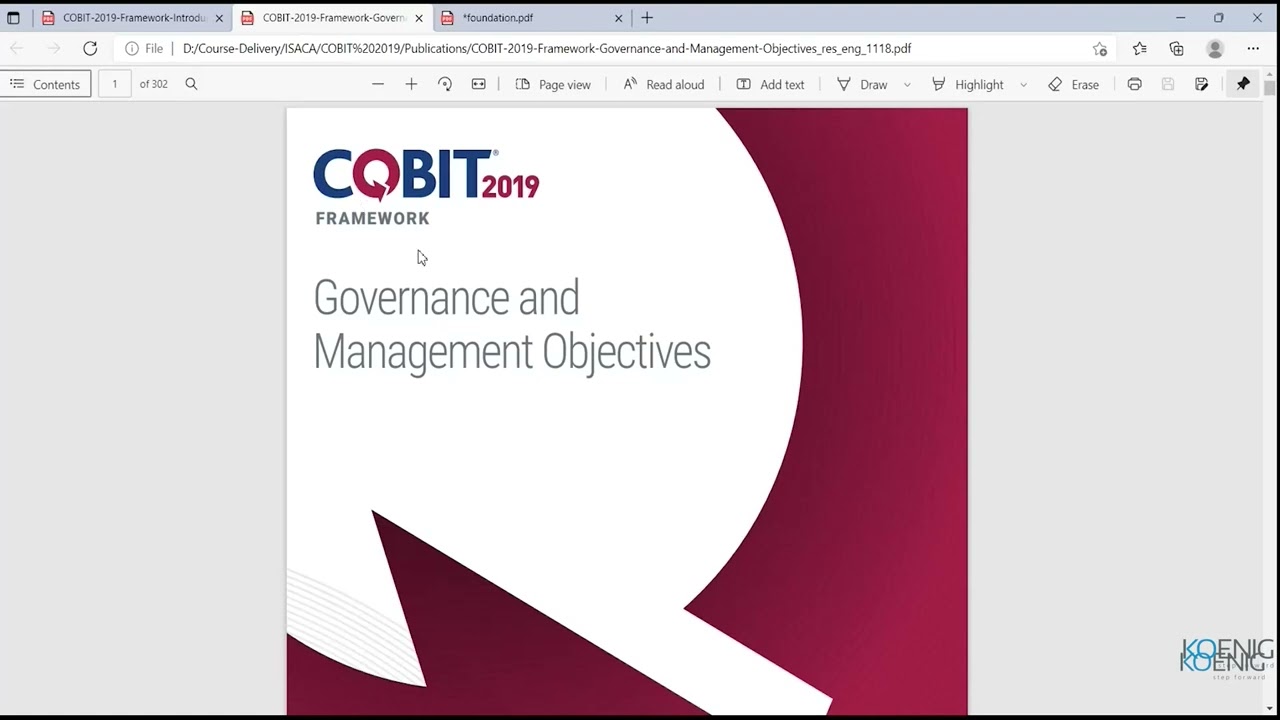Toggle fit to width icon
This screenshot has width=1280, height=720.
point(479,84)
